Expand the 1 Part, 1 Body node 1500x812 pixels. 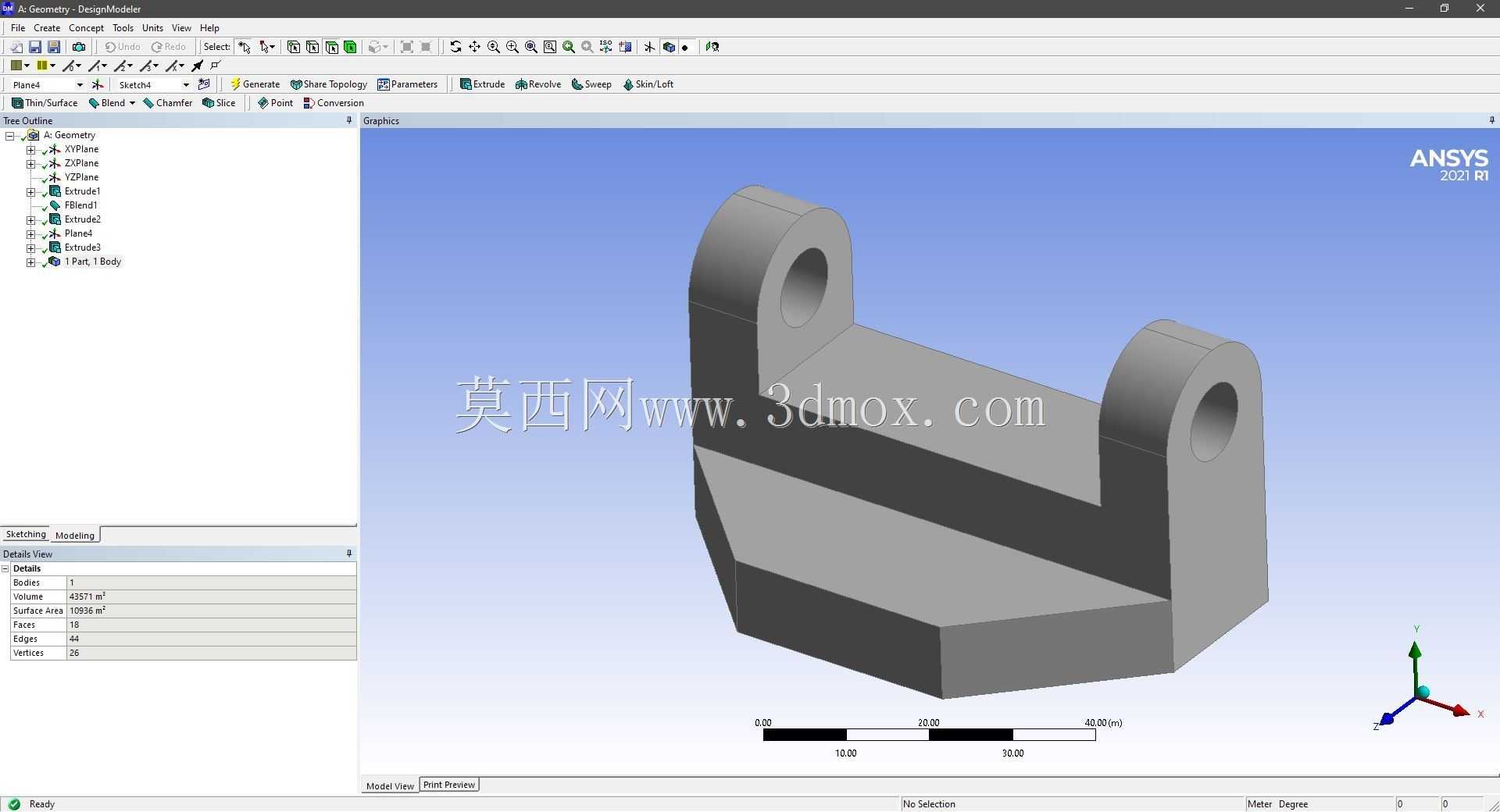coord(30,262)
